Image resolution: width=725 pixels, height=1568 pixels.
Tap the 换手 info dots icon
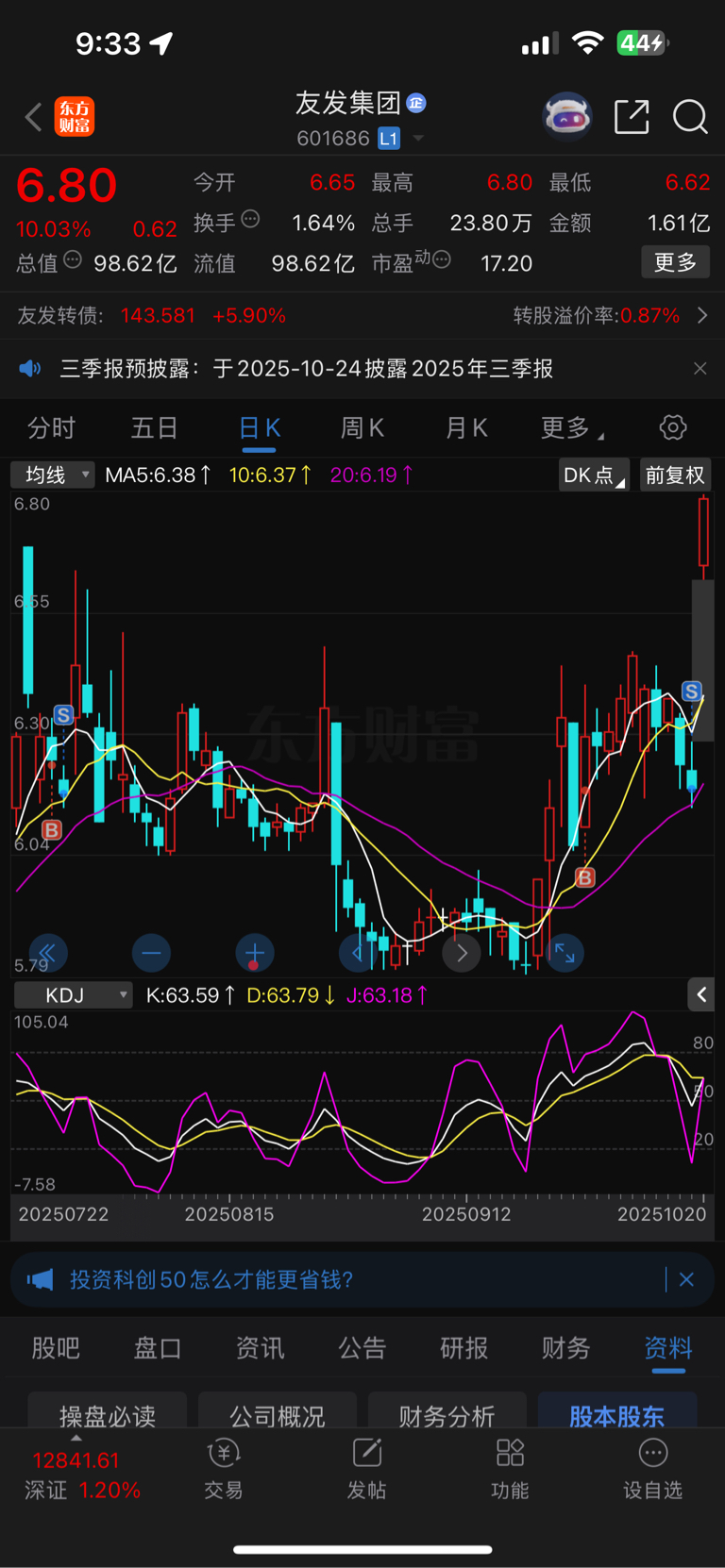tap(250, 219)
